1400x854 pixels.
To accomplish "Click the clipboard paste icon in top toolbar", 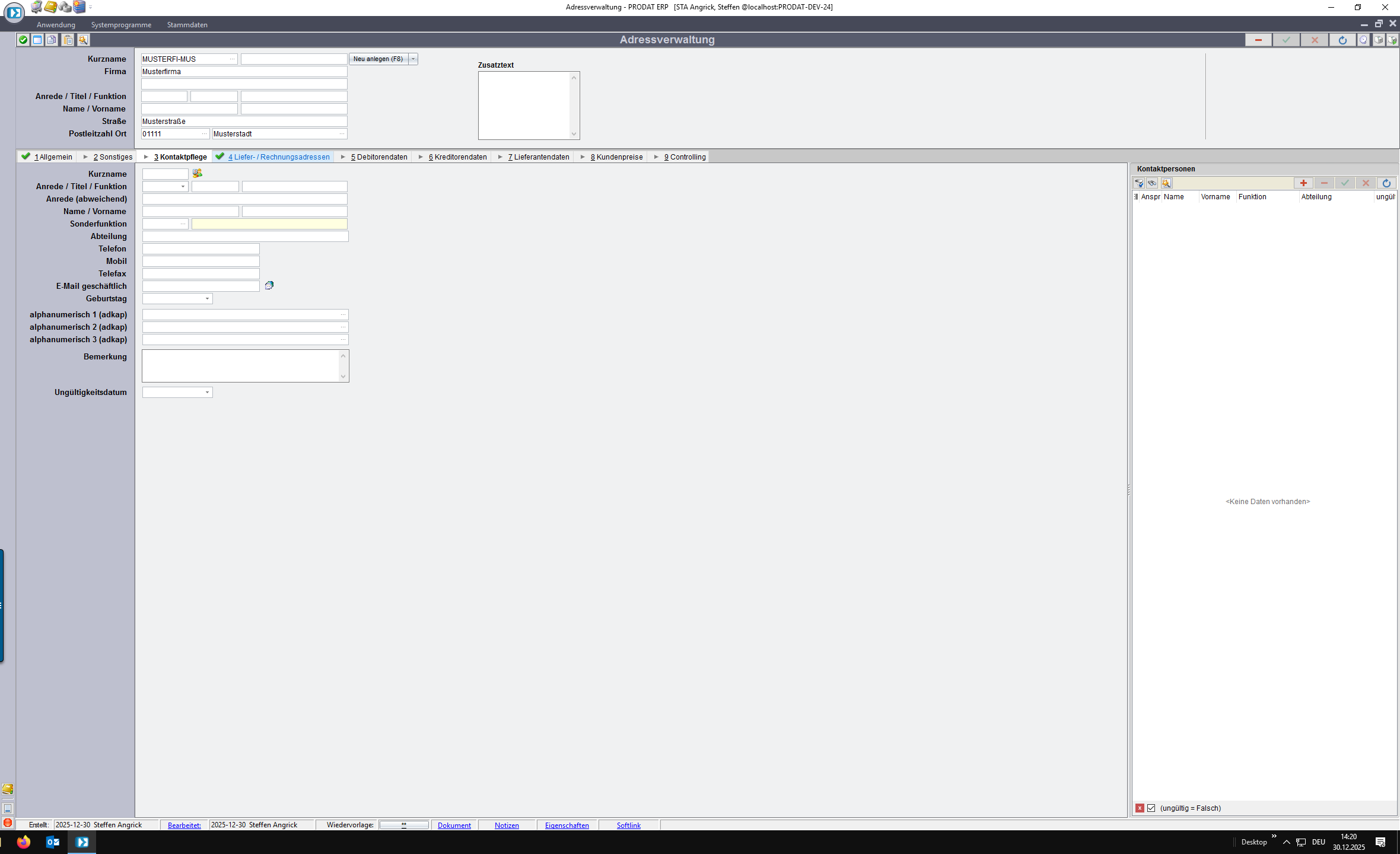I will 68,40.
